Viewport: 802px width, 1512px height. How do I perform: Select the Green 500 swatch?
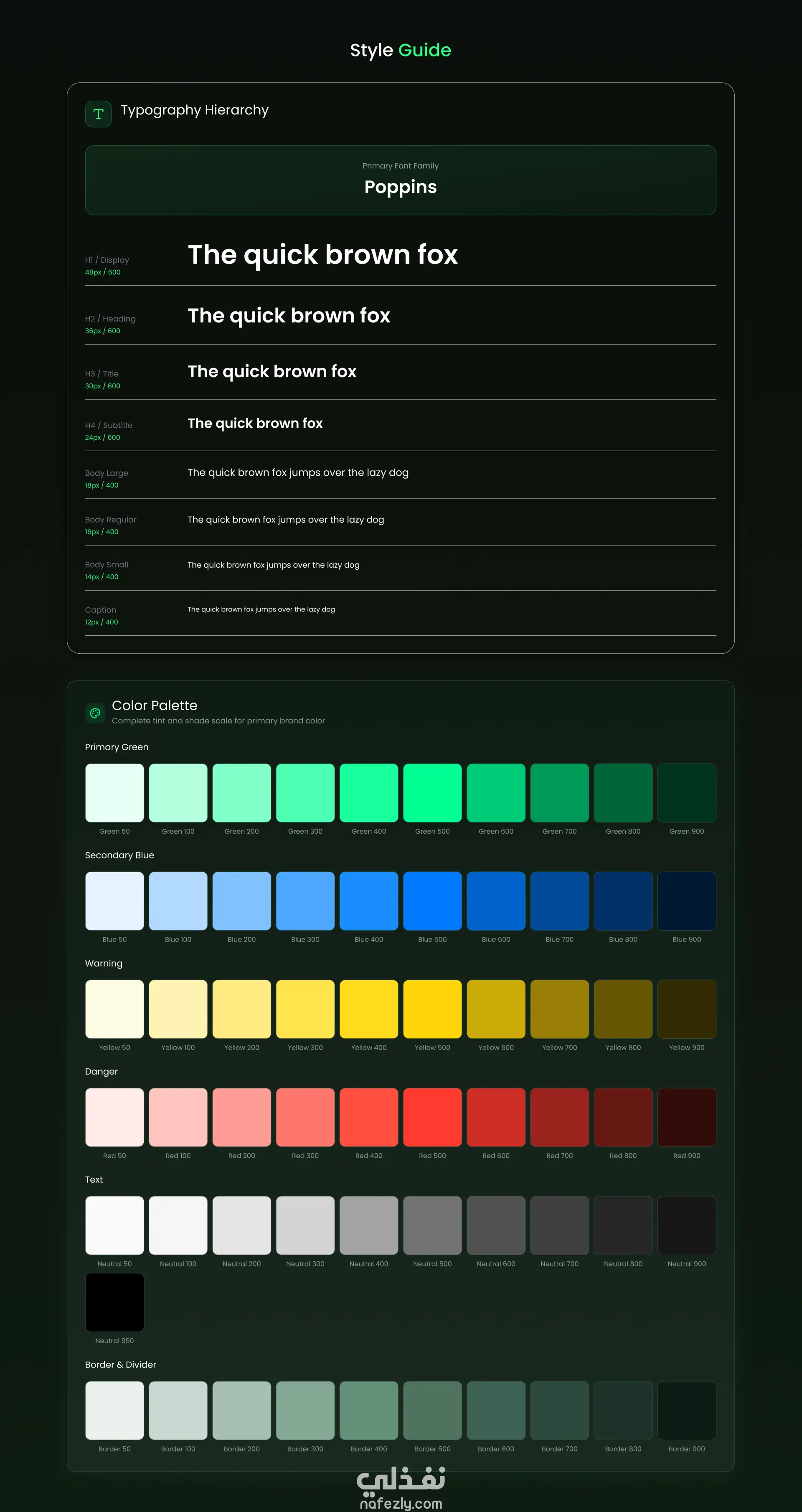[432, 792]
